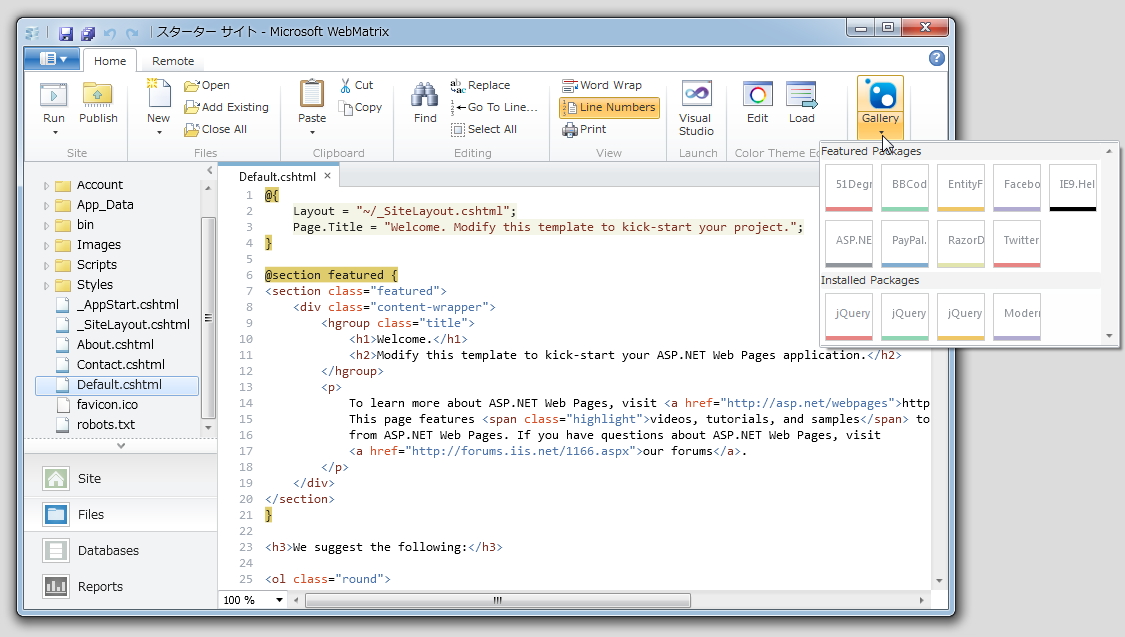Click Open file button
The image size is (1125, 637).
click(x=207, y=85)
